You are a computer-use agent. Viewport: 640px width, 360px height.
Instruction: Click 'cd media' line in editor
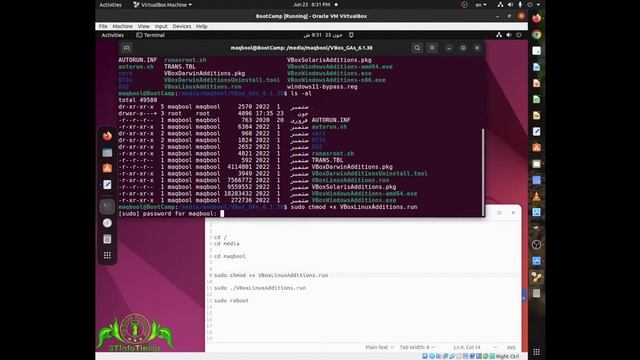point(227,244)
